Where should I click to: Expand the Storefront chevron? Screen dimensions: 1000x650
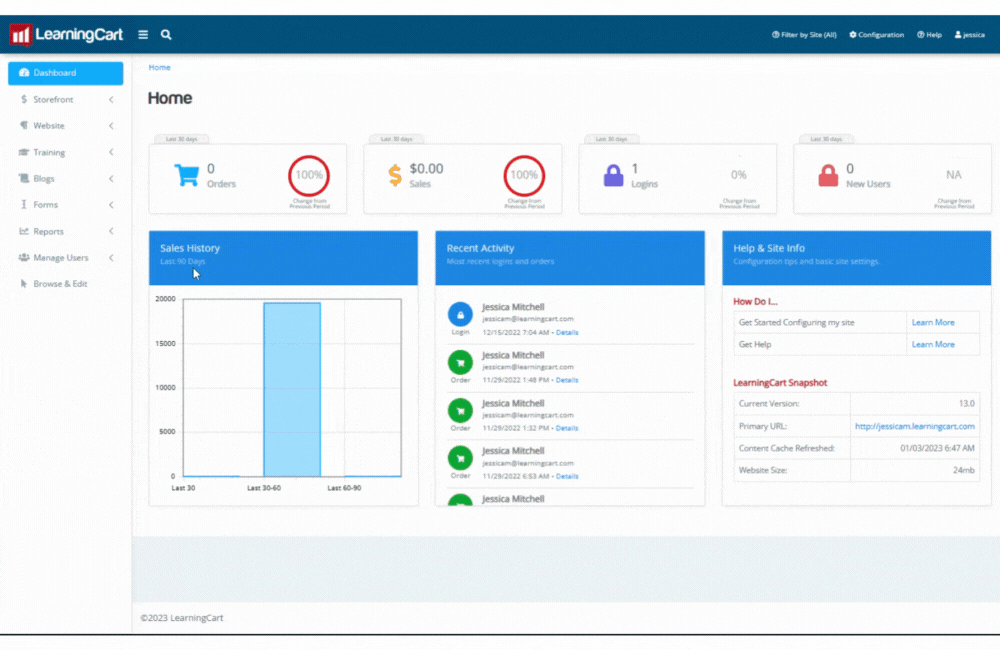(x=111, y=100)
